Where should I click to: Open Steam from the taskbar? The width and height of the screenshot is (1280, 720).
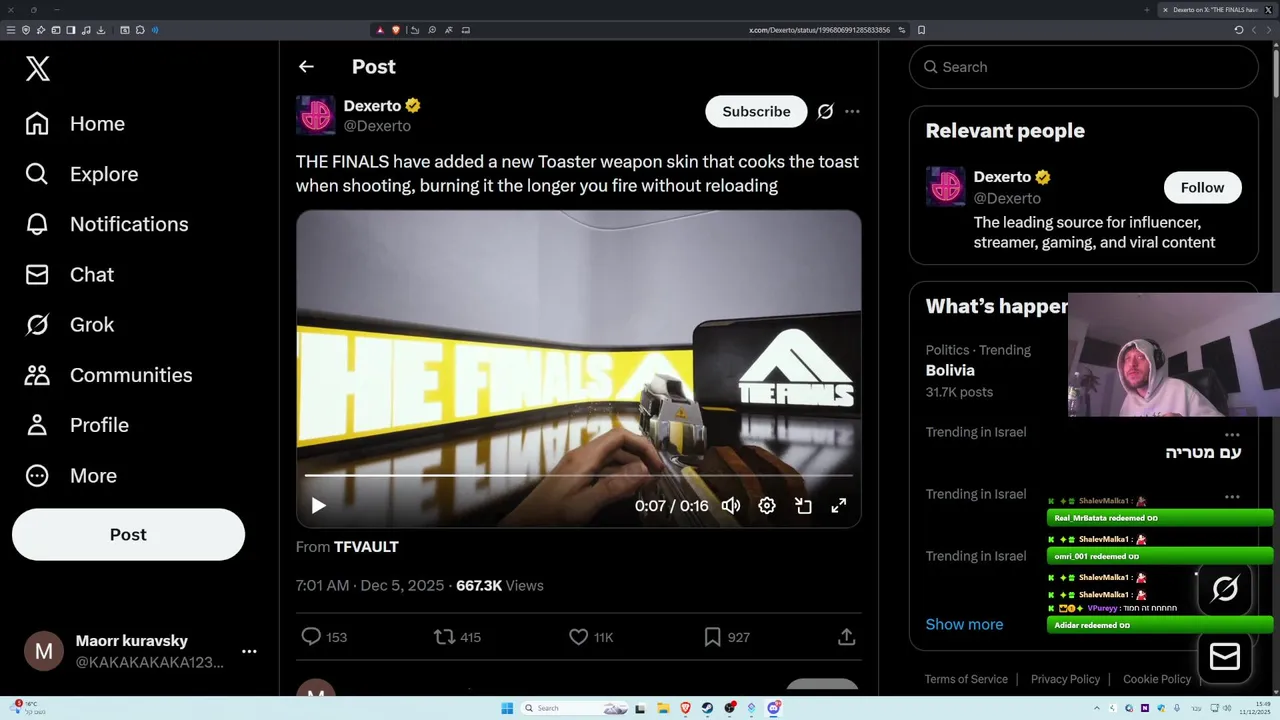tap(707, 708)
